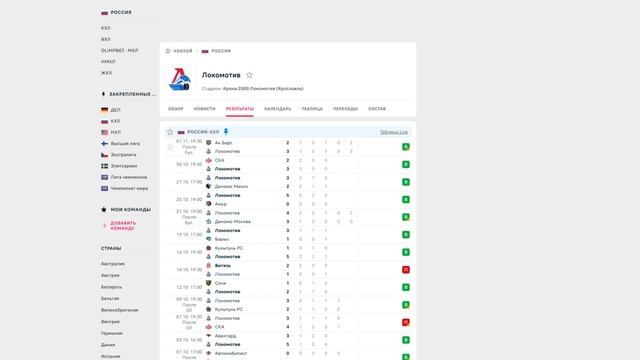Select the Результаты tab
The image size is (640, 360).
coord(240,109)
